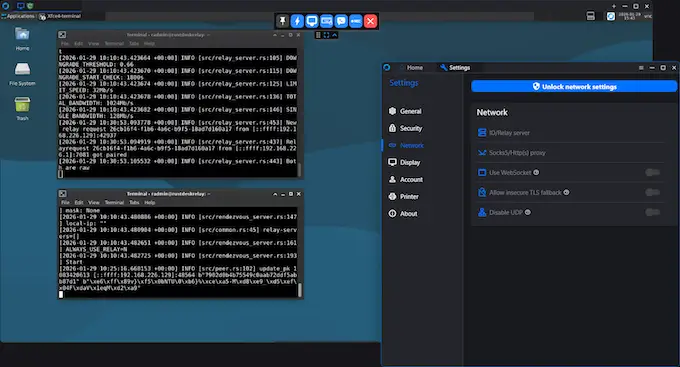Click the storage drive icon in remote panel
Image resolution: width=680 pixels, height=367 pixels.
591,16
